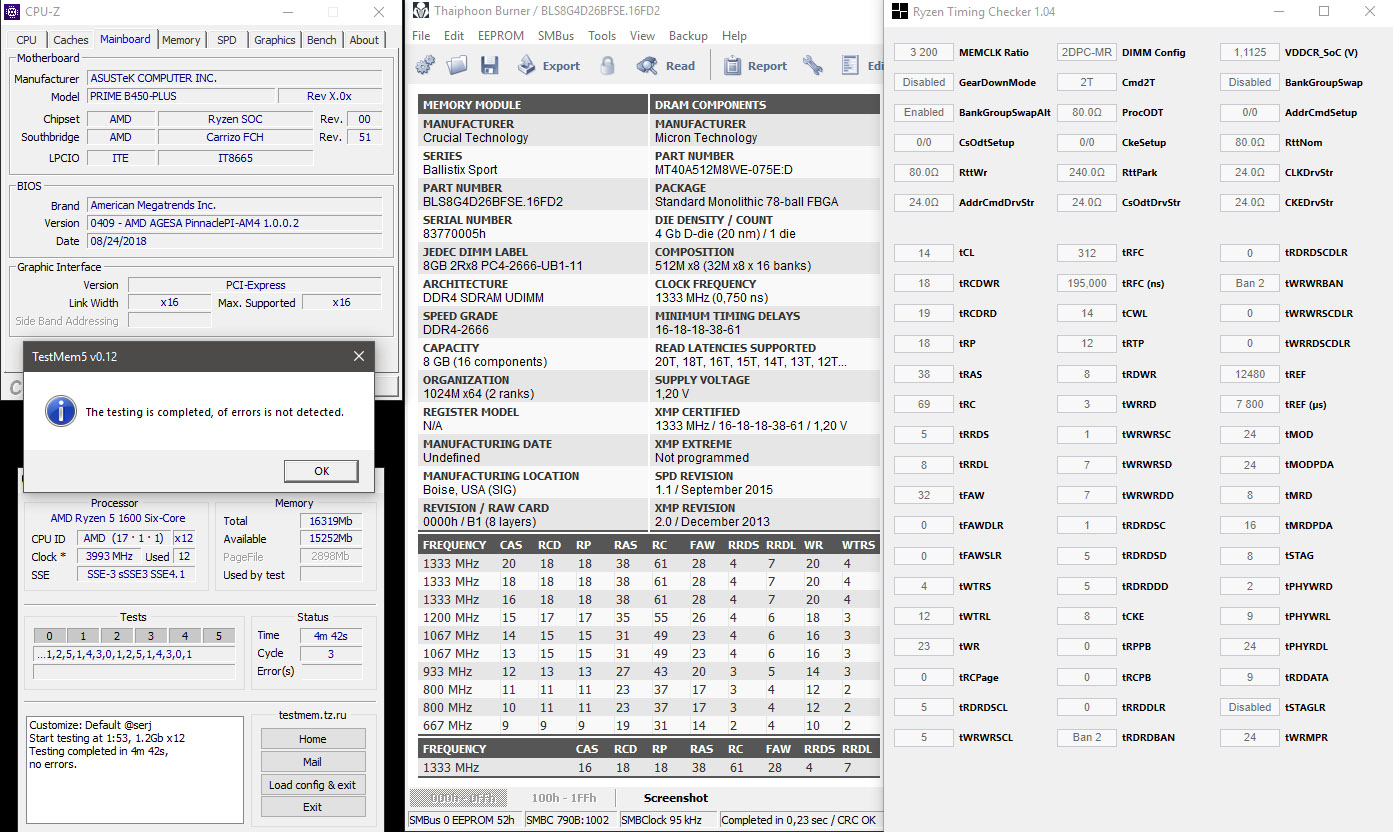Click the tREF value field showing 12480
1393x832 pixels.
click(1250, 374)
